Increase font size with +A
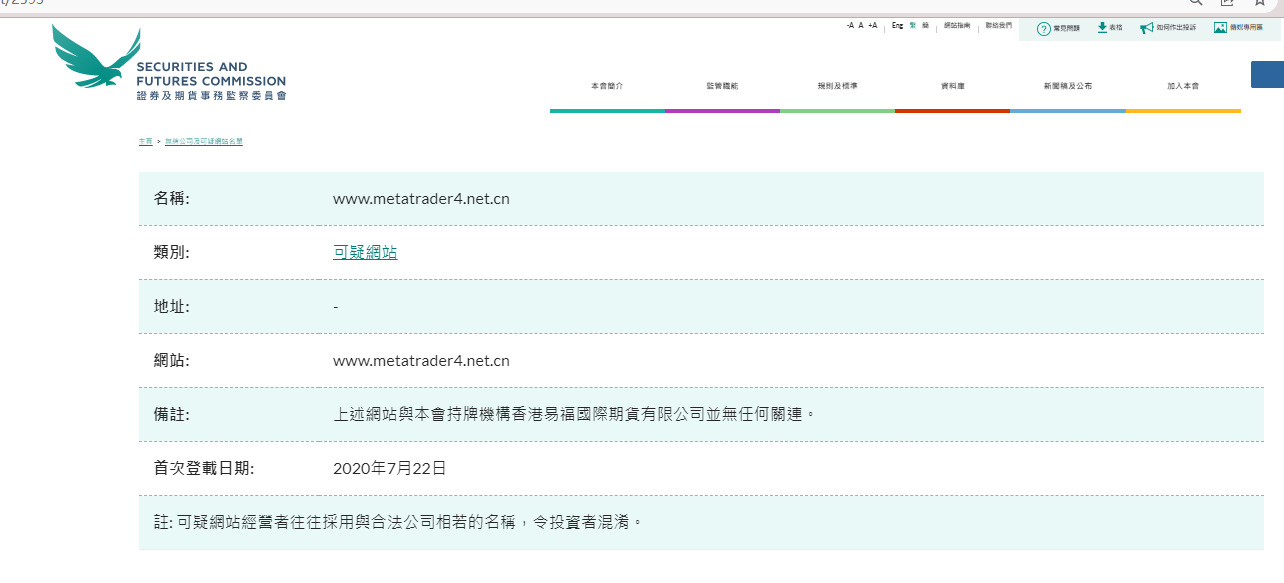Viewport: 1284px width, 583px height. click(873, 25)
